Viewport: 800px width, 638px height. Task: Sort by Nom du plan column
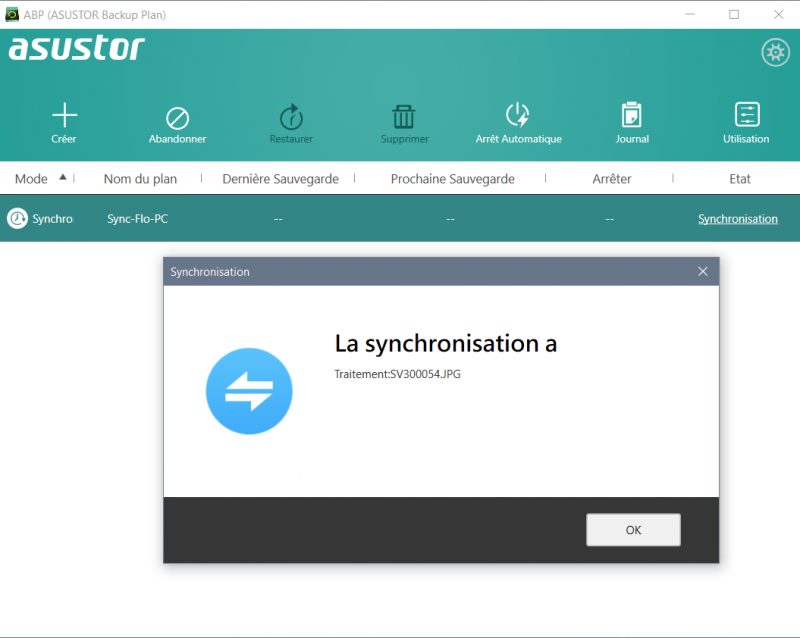140,179
